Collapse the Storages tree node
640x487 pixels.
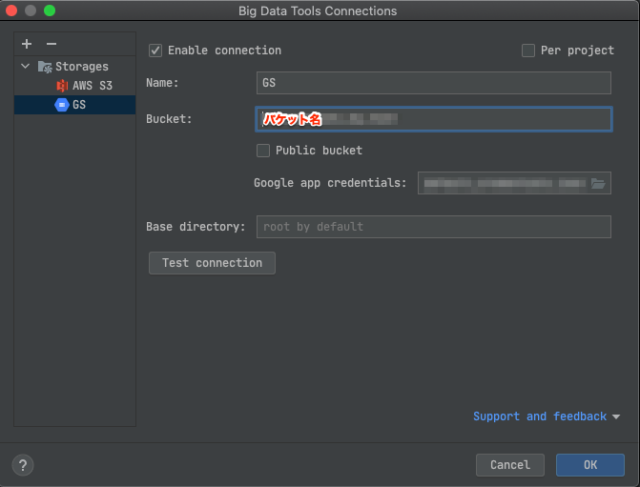click(25, 66)
